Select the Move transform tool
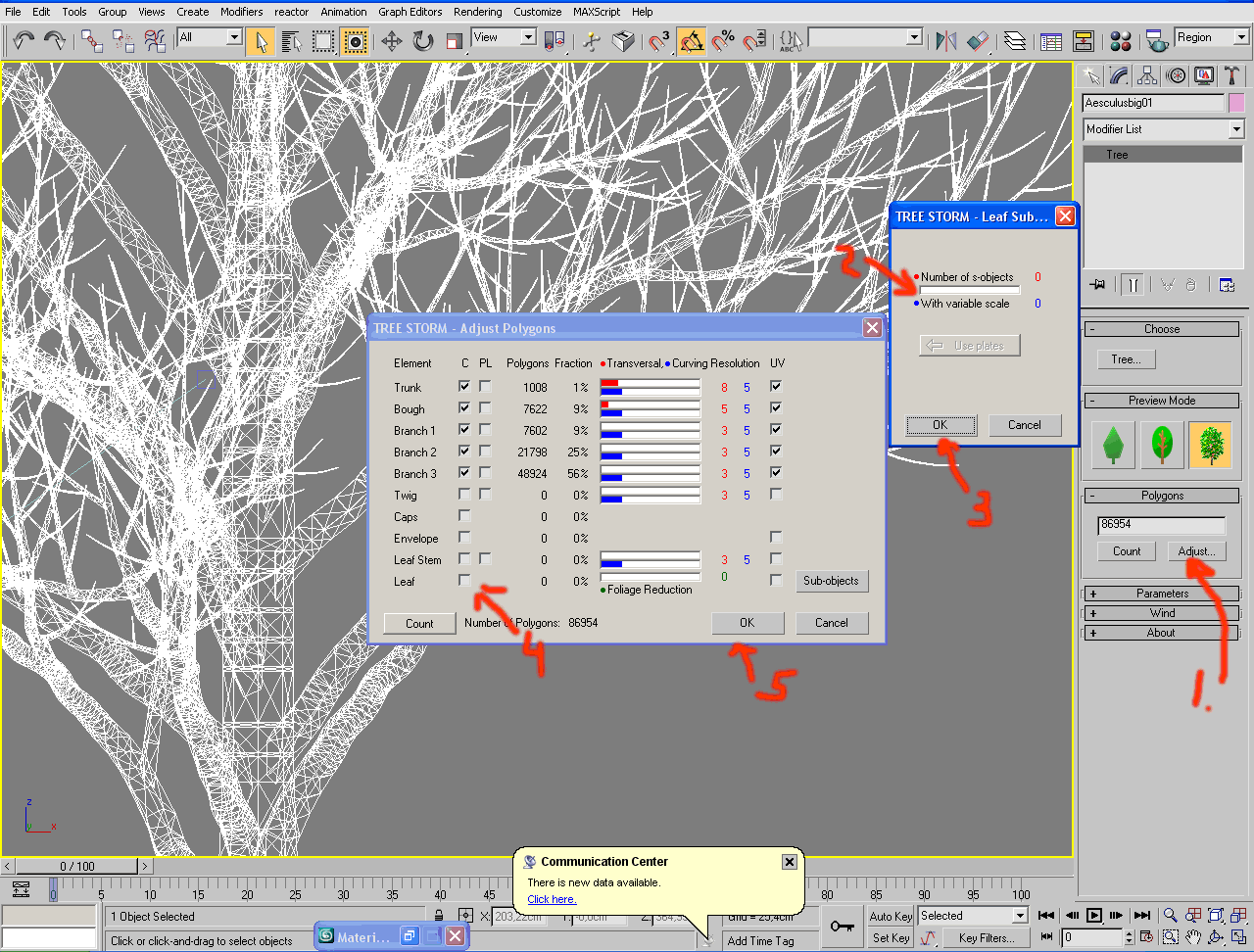This screenshot has width=1254, height=952. pyautogui.click(x=391, y=40)
